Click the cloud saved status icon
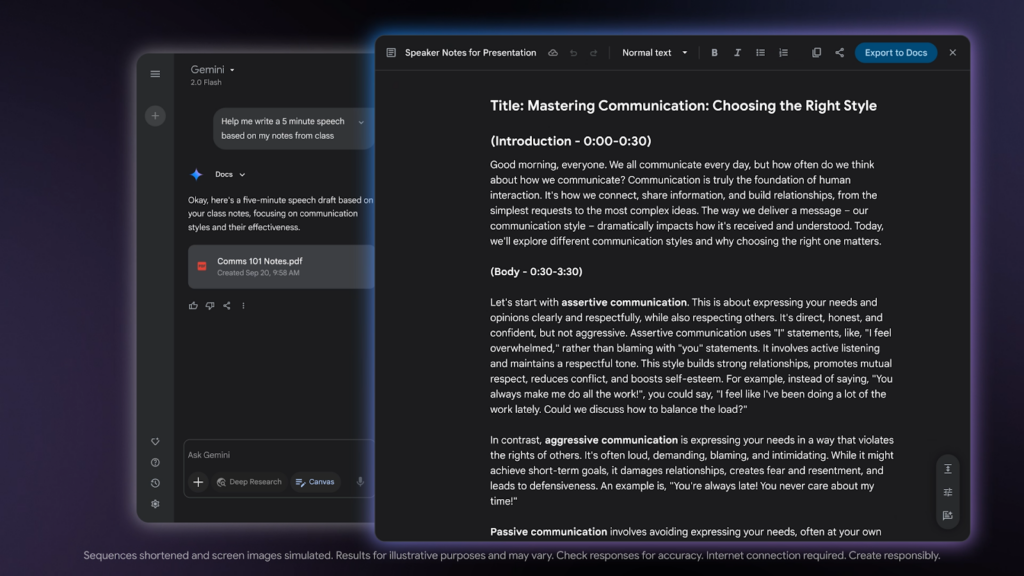Image resolution: width=1024 pixels, height=576 pixels. (552, 53)
